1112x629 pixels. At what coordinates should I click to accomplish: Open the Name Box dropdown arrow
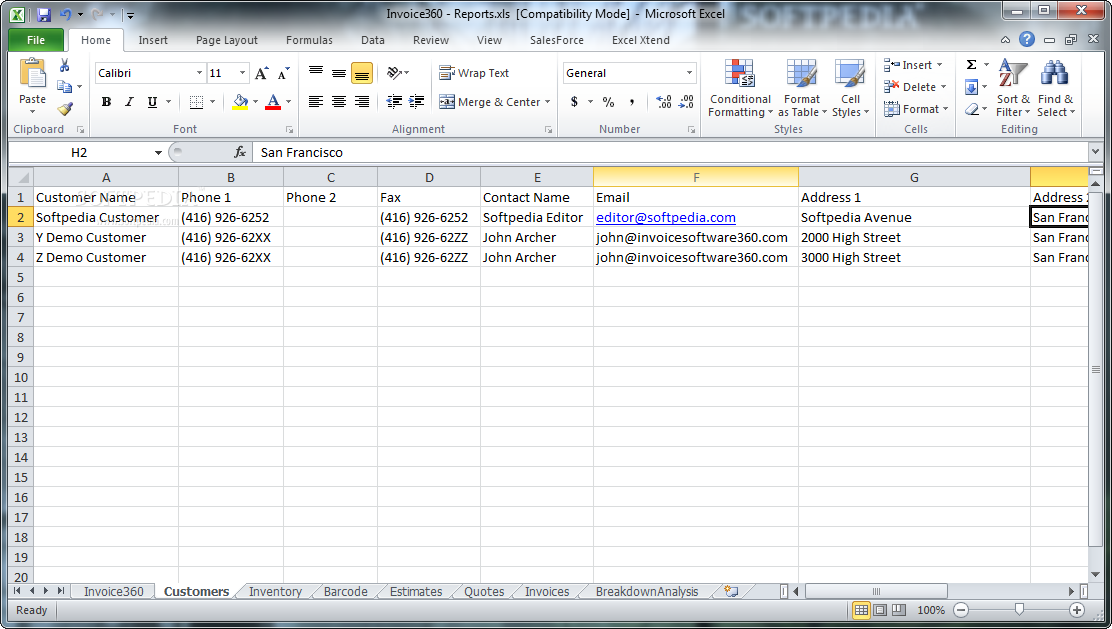158,152
